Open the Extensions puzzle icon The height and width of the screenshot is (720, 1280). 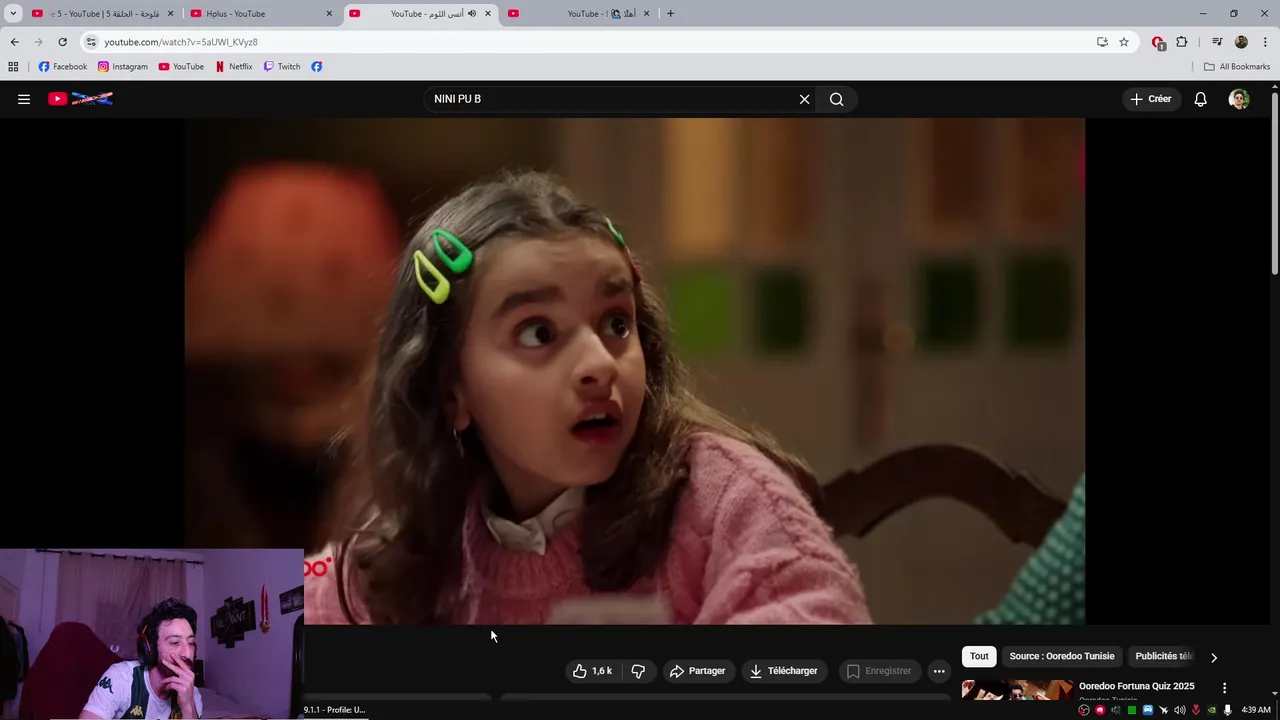(1182, 42)
